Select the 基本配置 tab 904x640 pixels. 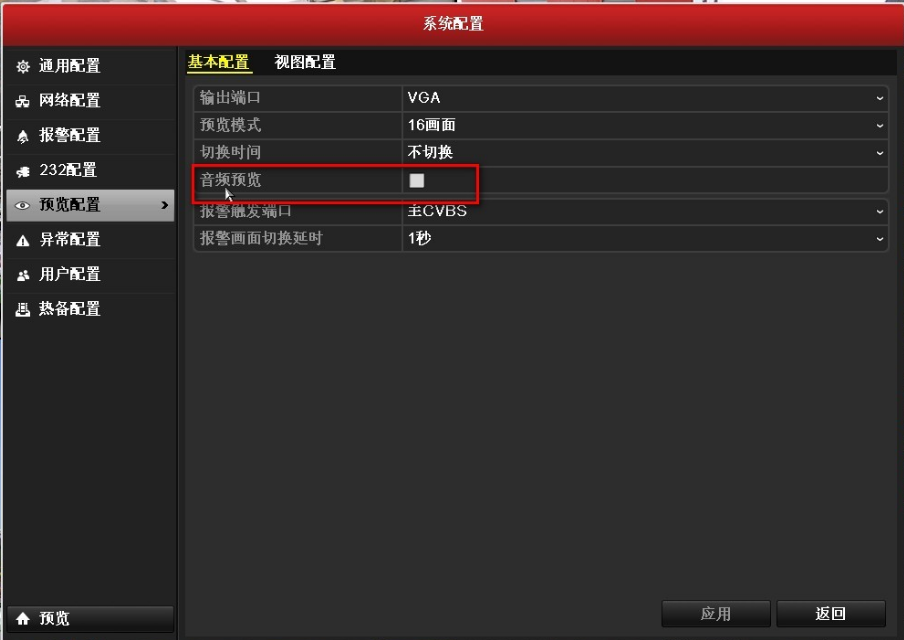pyautogui.click(x=221, y=62)
